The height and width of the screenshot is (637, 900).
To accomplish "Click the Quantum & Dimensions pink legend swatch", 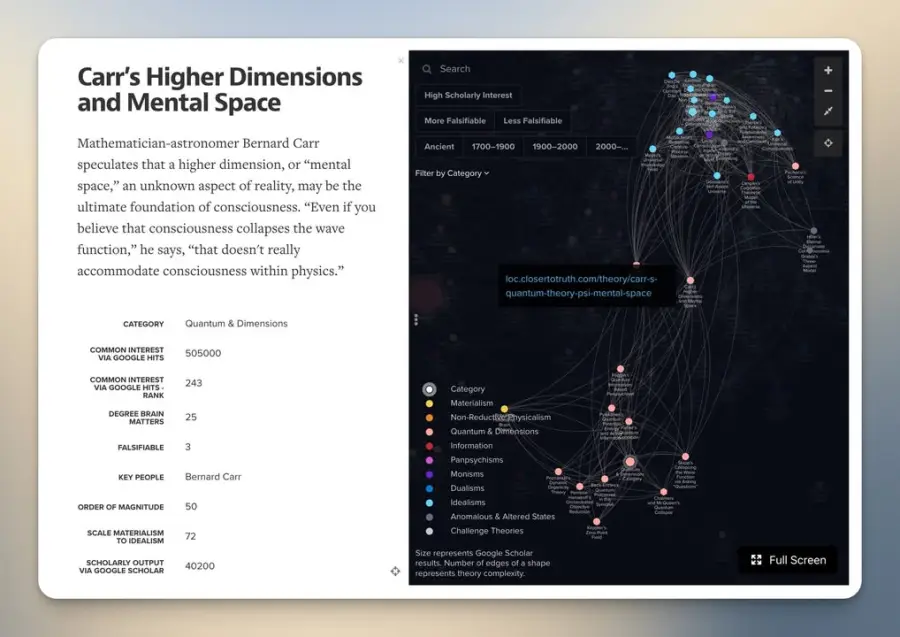I will [429, 432].
